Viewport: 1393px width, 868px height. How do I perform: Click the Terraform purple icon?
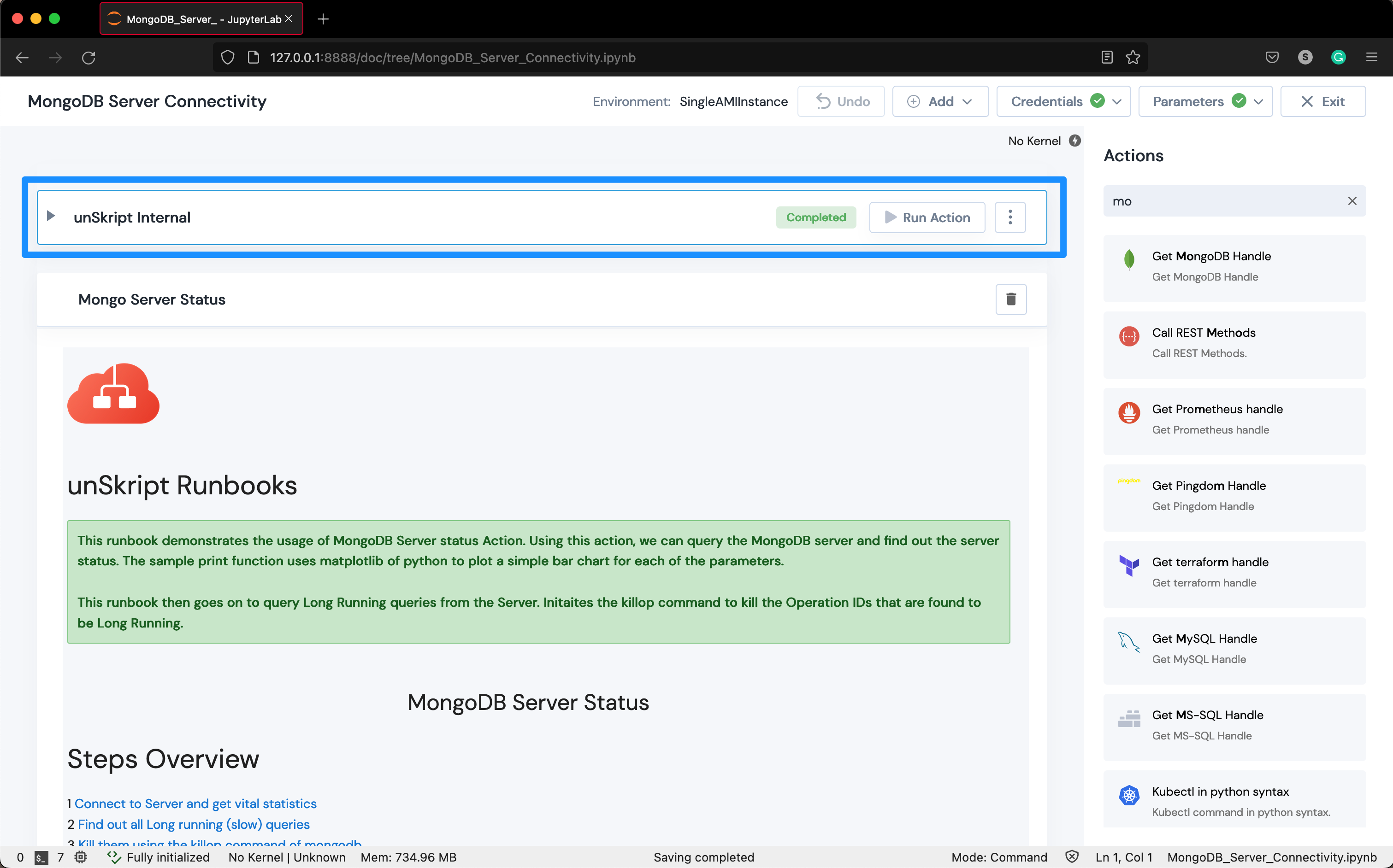point(1129,565)
